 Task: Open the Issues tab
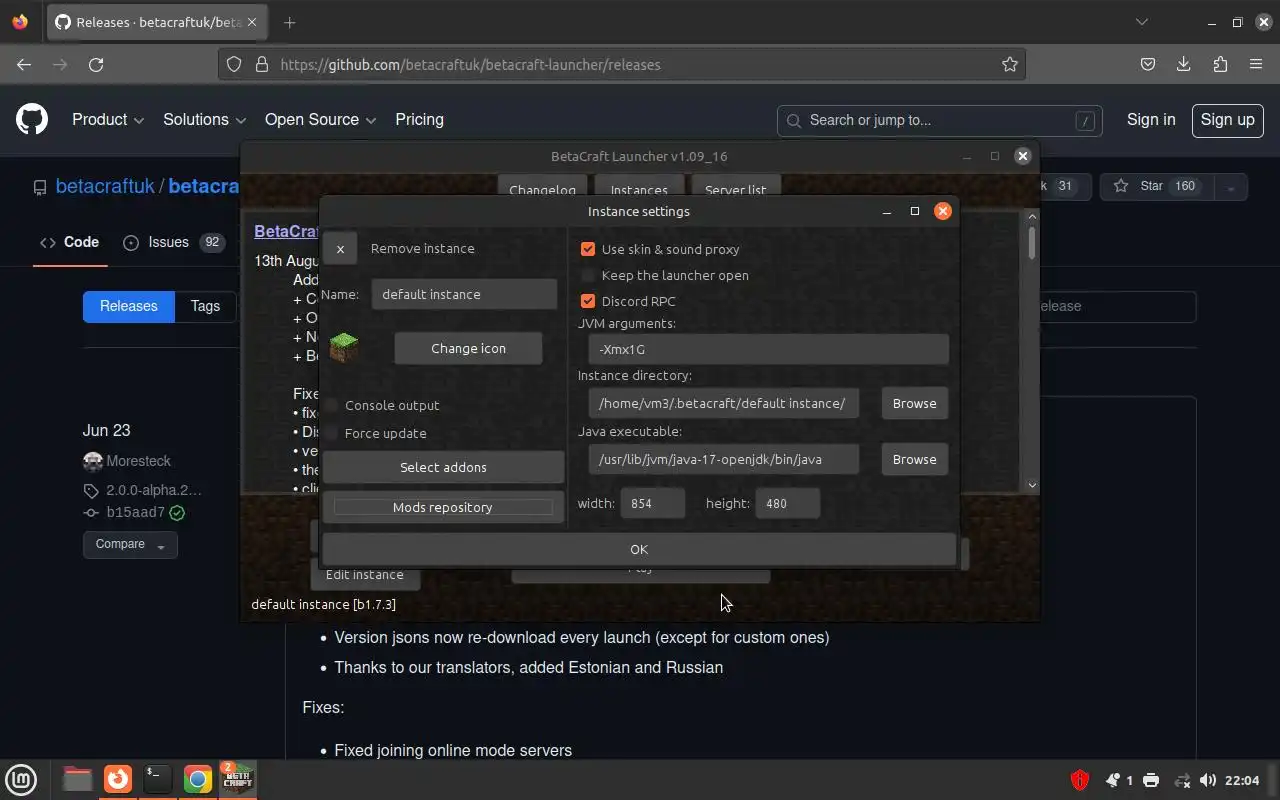click(174, 242)
